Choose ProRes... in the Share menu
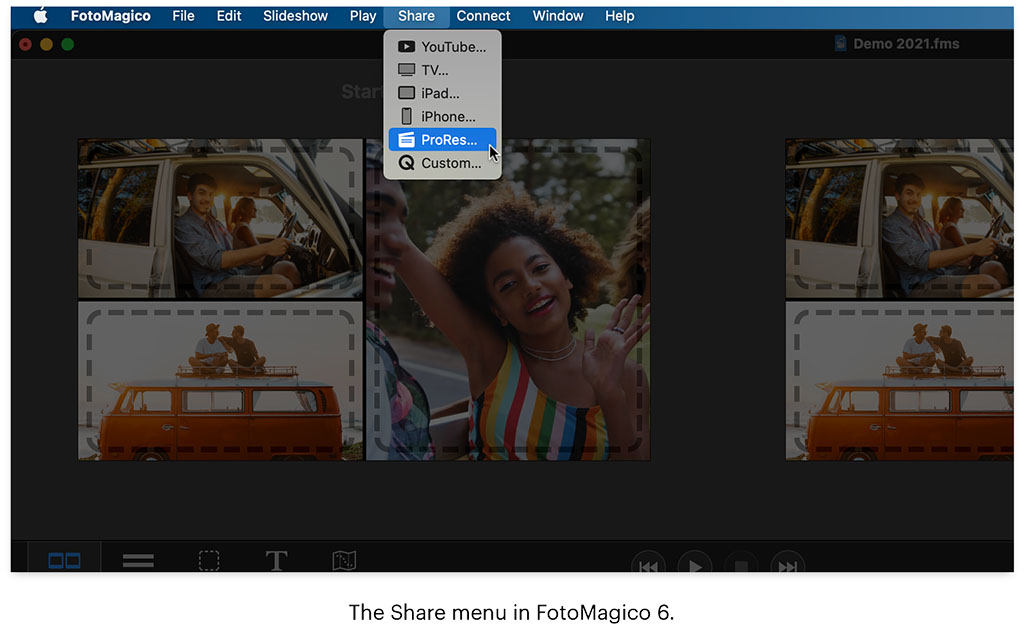Screen dimensions: 1024x635 [442, 140]
